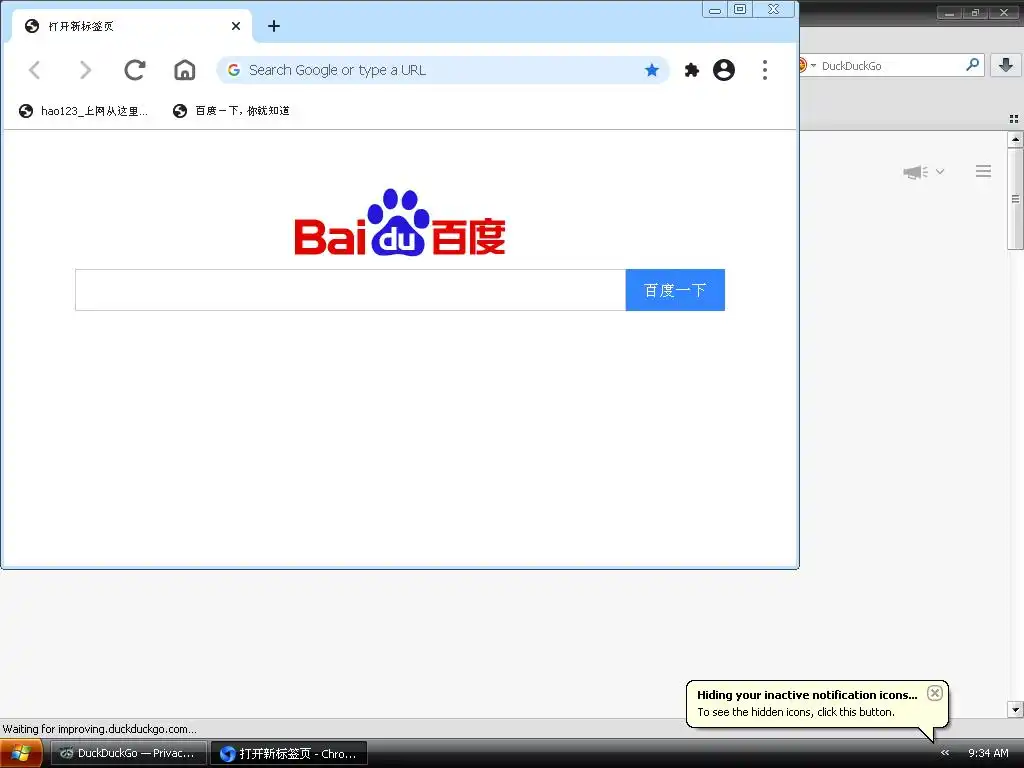Go forward using the forward arrow
Image resolution: width=1024 pixels, height=768 pixels.
point(85,70)
